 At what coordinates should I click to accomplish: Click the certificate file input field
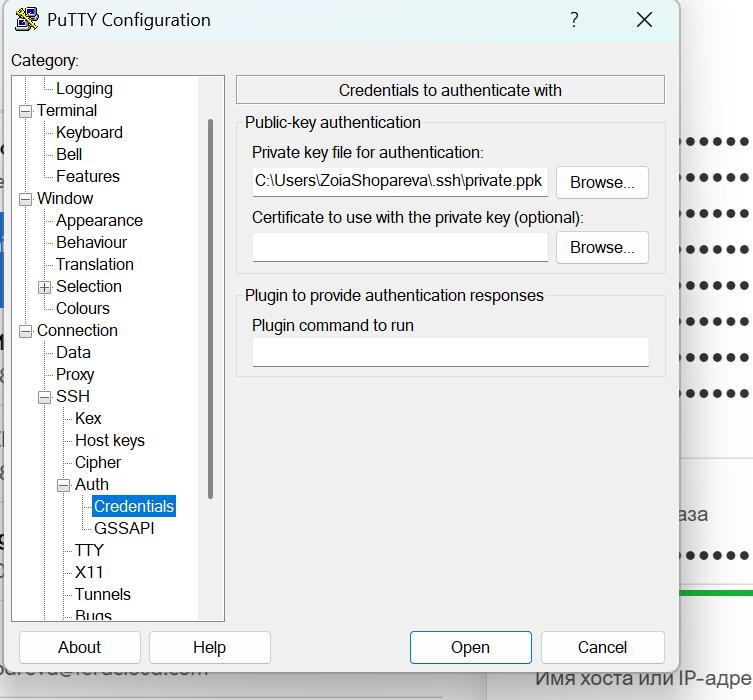[x=400, y=247]
